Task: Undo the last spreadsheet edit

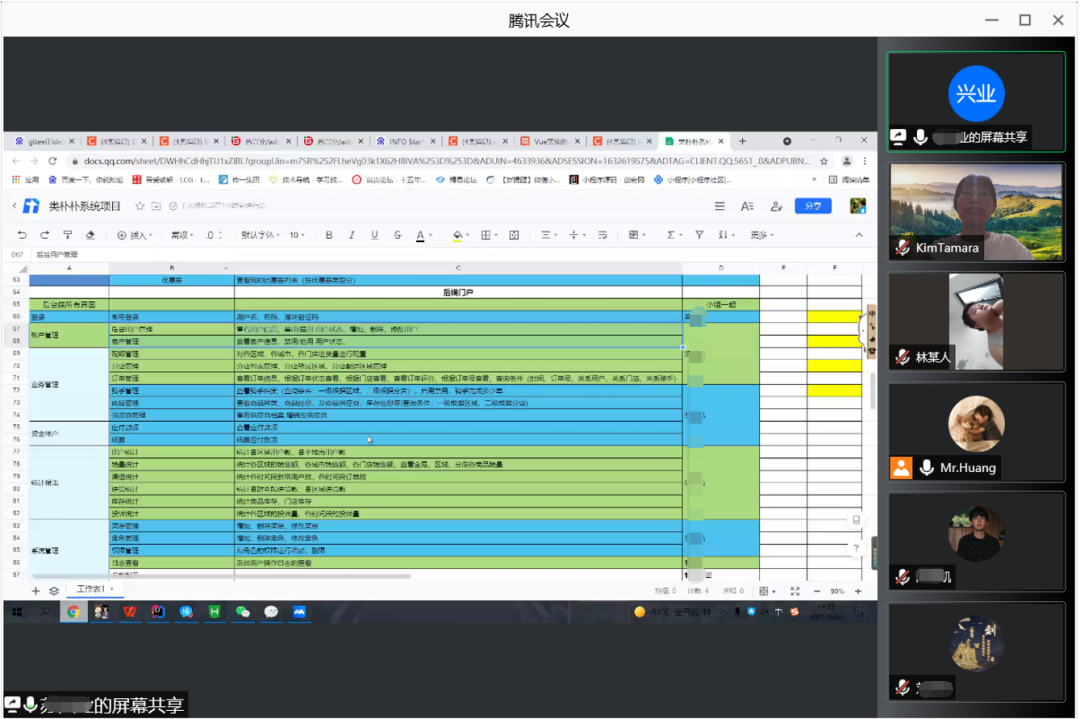Action: tap(22, 235)
